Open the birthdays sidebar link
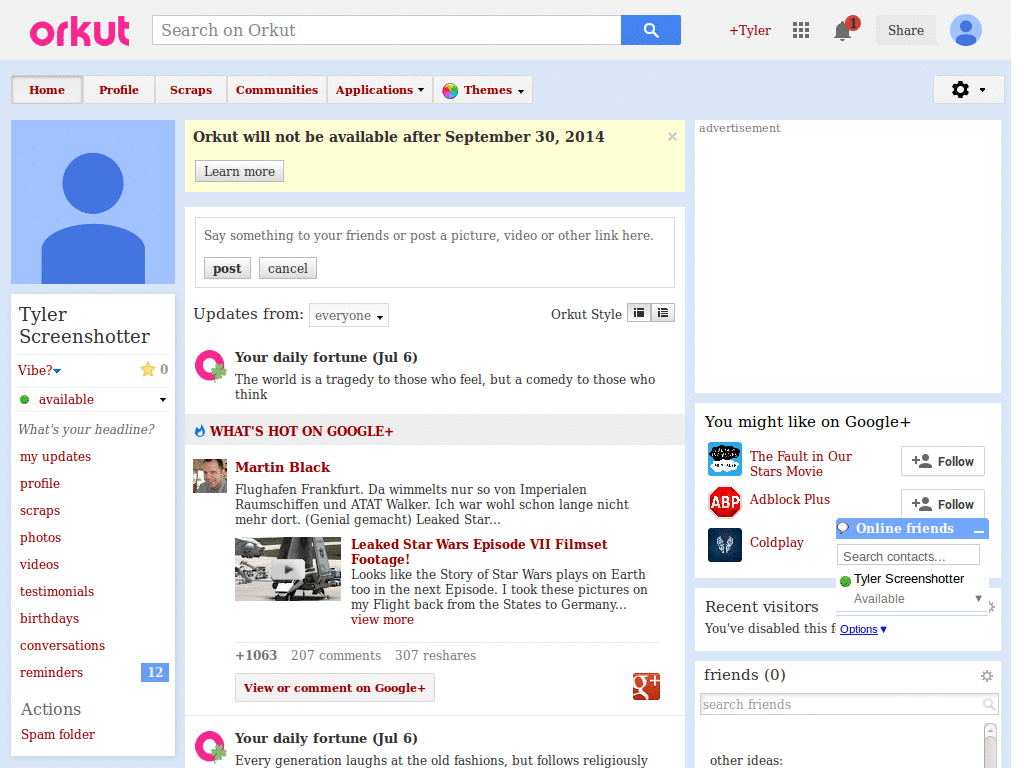Image resolution: width=1024 pixels, height=768 pixels. (49, 618)
